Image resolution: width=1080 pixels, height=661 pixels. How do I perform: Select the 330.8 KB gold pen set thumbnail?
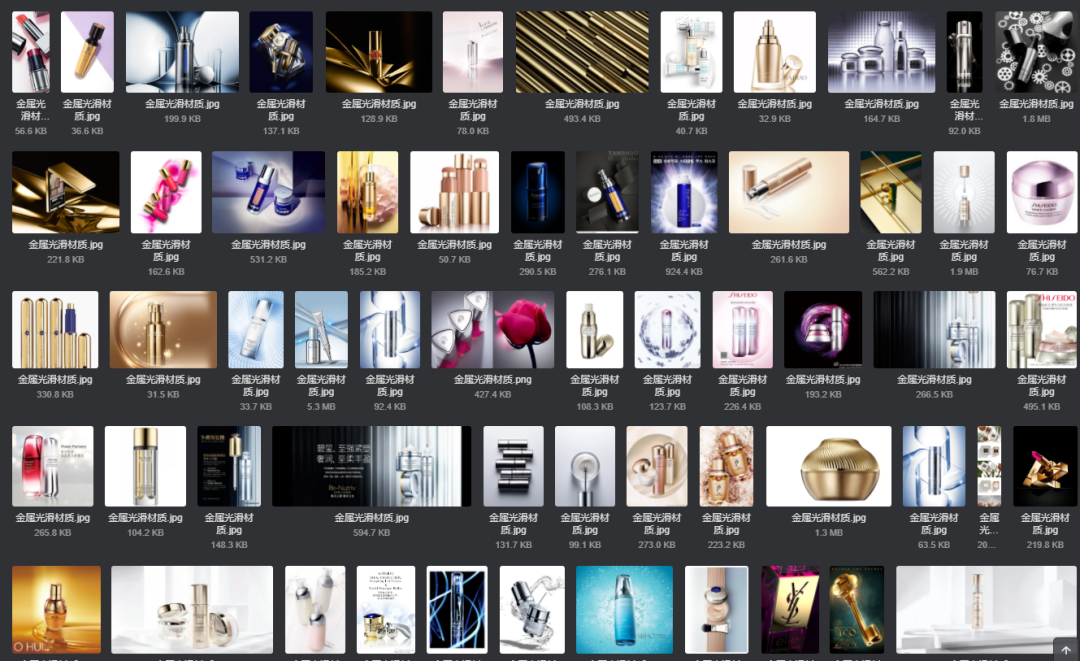point(54,328)
